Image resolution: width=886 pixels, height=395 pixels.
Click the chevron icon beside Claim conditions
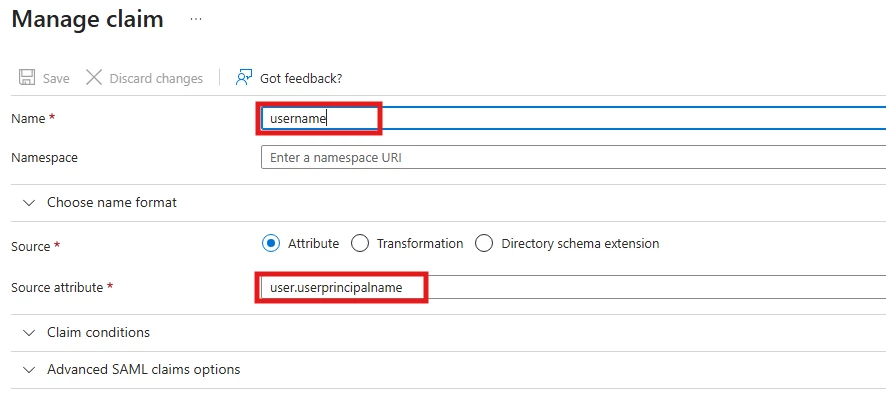click(x=29, y=333)
